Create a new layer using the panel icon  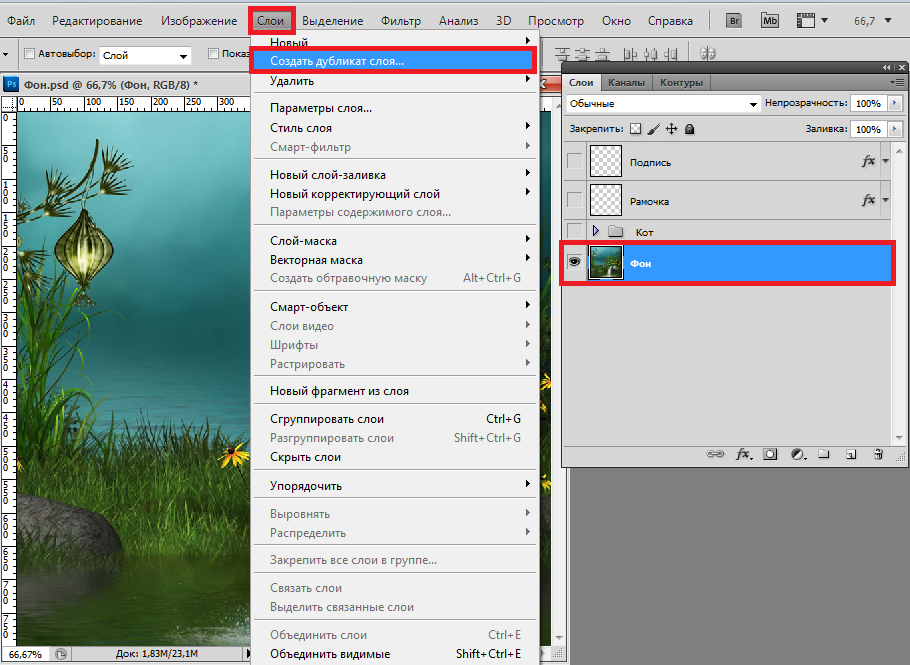(x=851, y=454)
